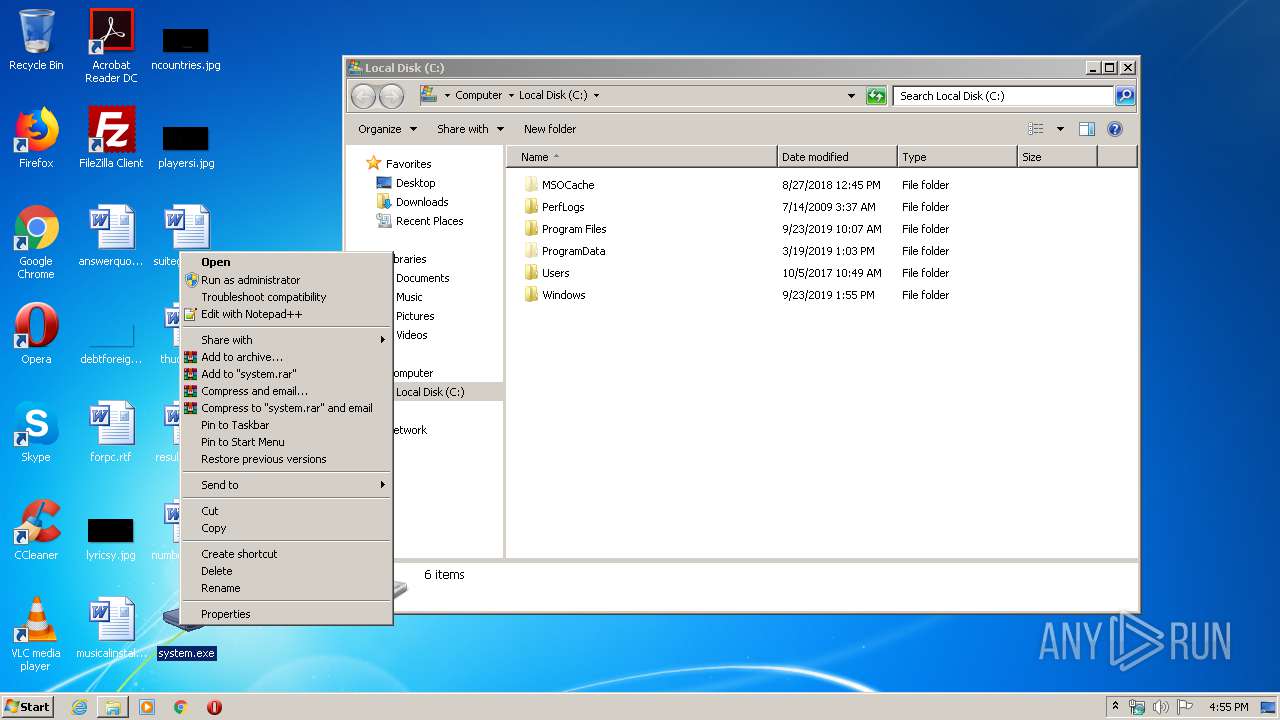Screen dimensions: 1280x720
Task: Open the Recycle Bin desktop icon
Action: (x=36, y=40)
